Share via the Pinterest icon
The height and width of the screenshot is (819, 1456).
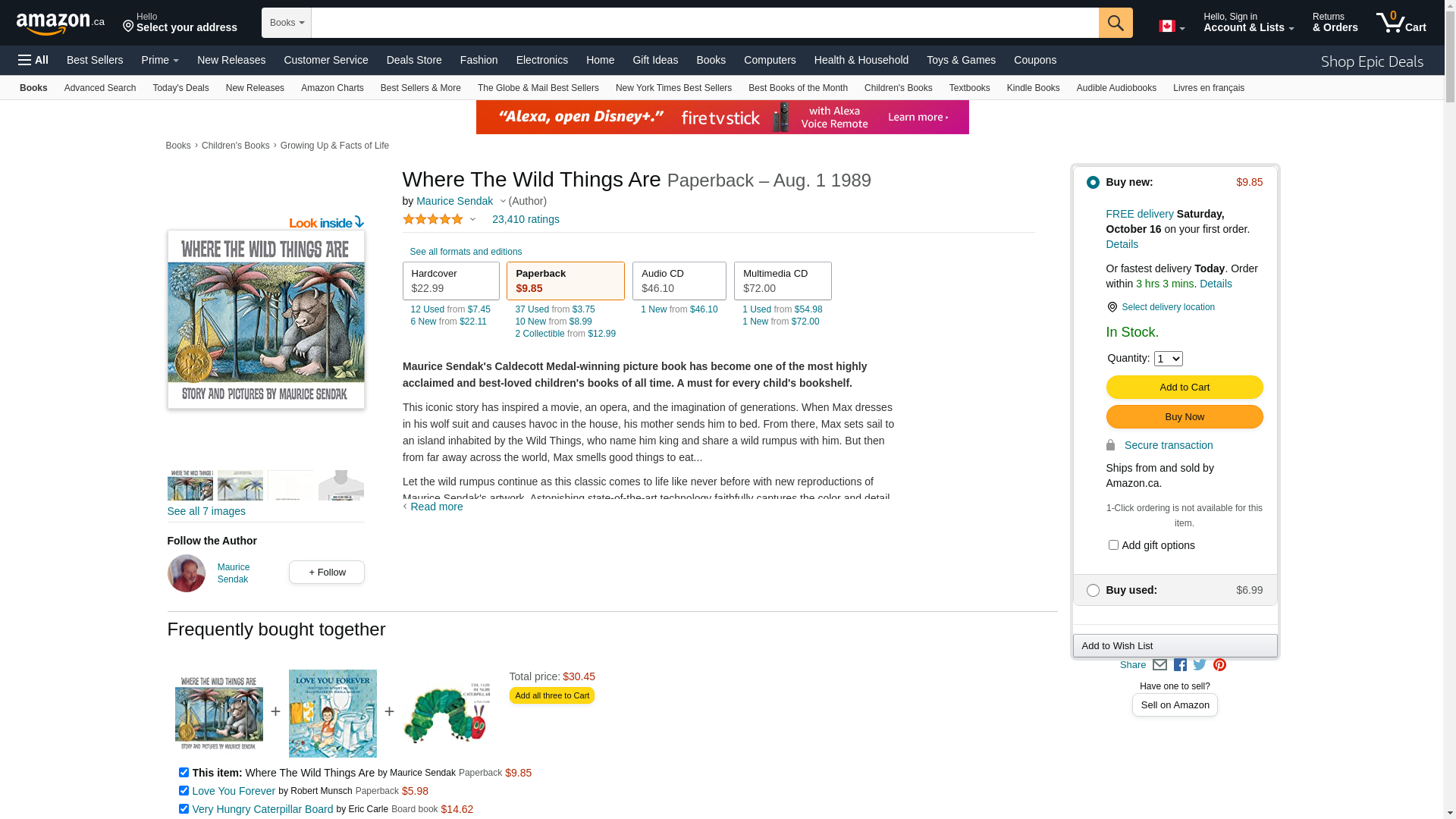[x=1219, y=665]
